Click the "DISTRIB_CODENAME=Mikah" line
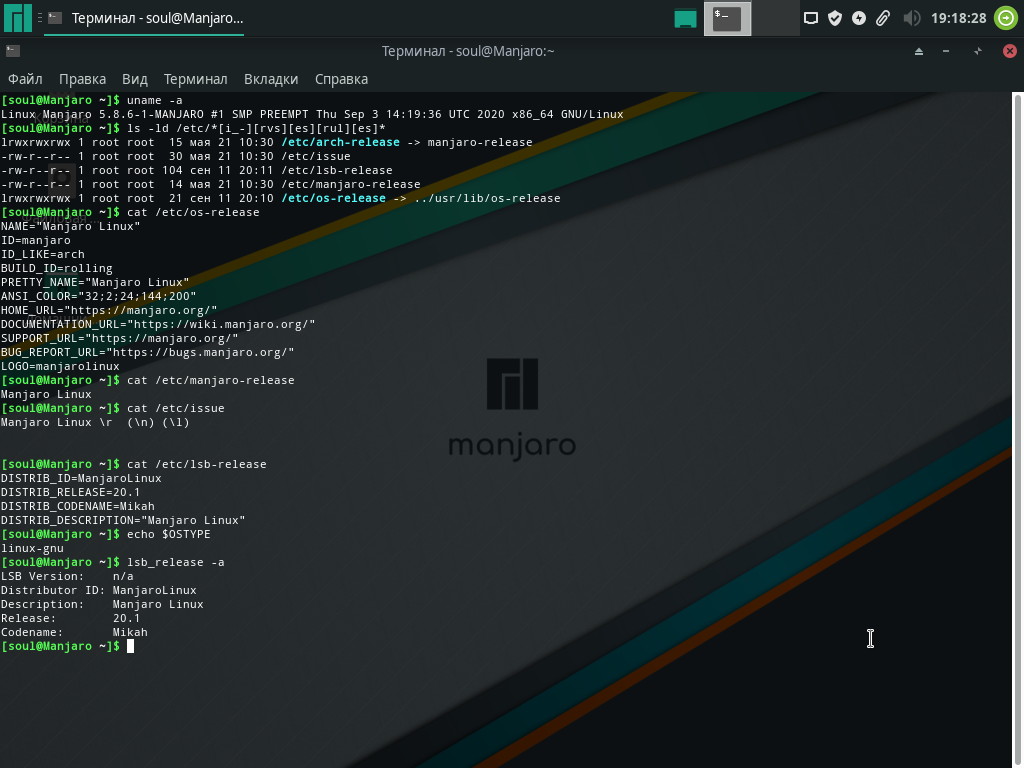Screen dimensions: 1024x768 coord(78,506)
